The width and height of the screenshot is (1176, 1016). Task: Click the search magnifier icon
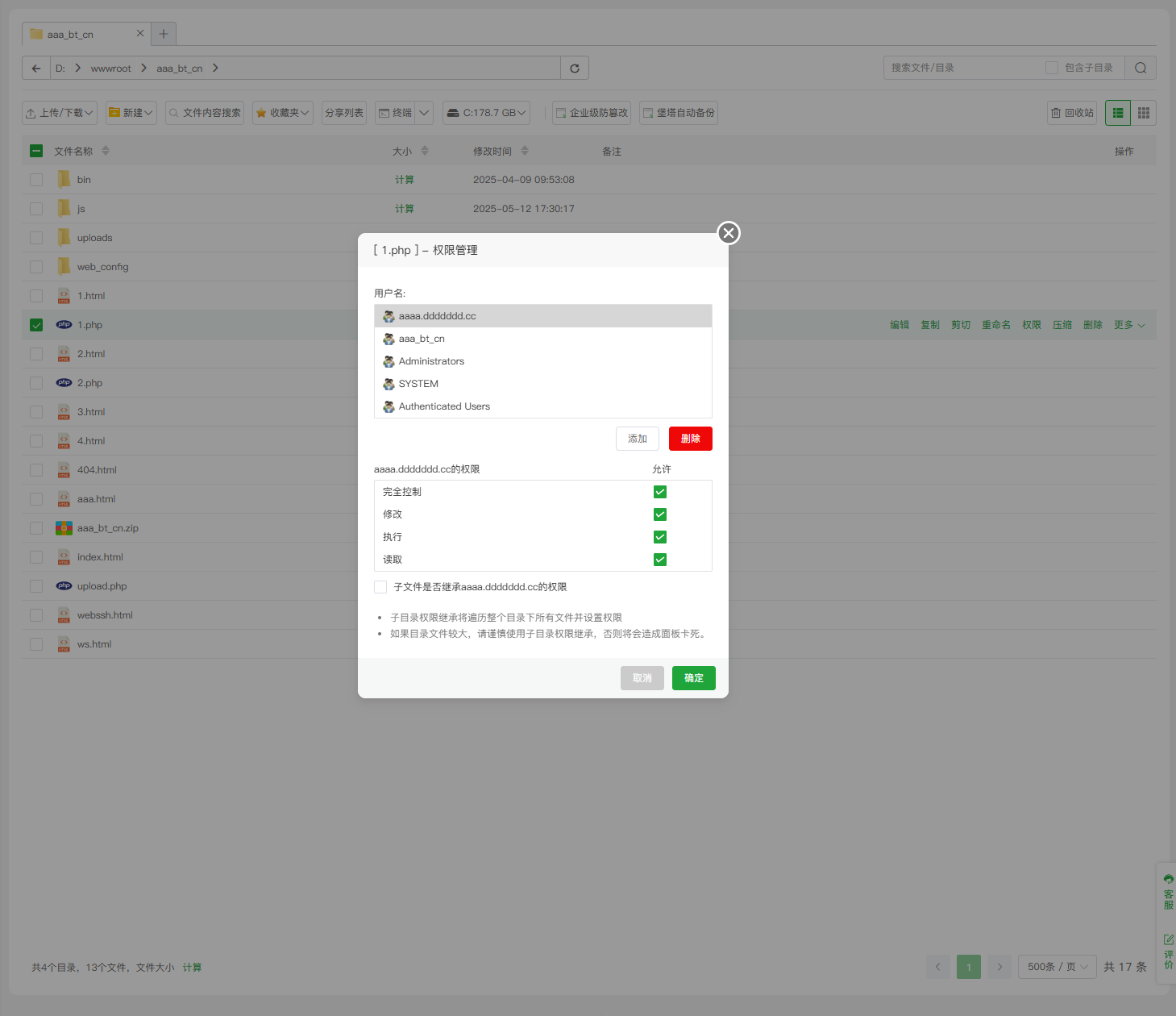(1140, 69)
